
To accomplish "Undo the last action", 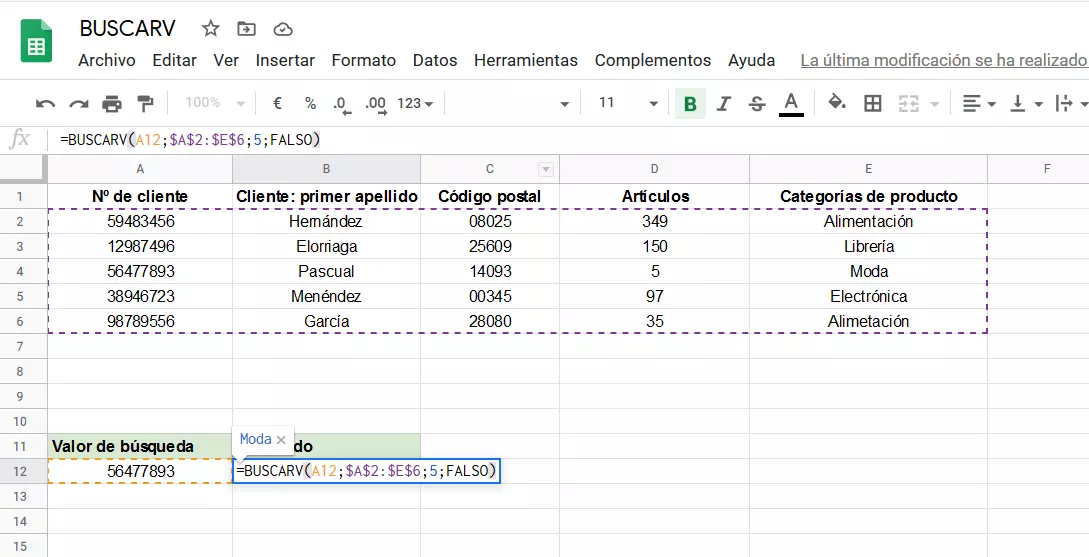I will [x=45, y=104].
